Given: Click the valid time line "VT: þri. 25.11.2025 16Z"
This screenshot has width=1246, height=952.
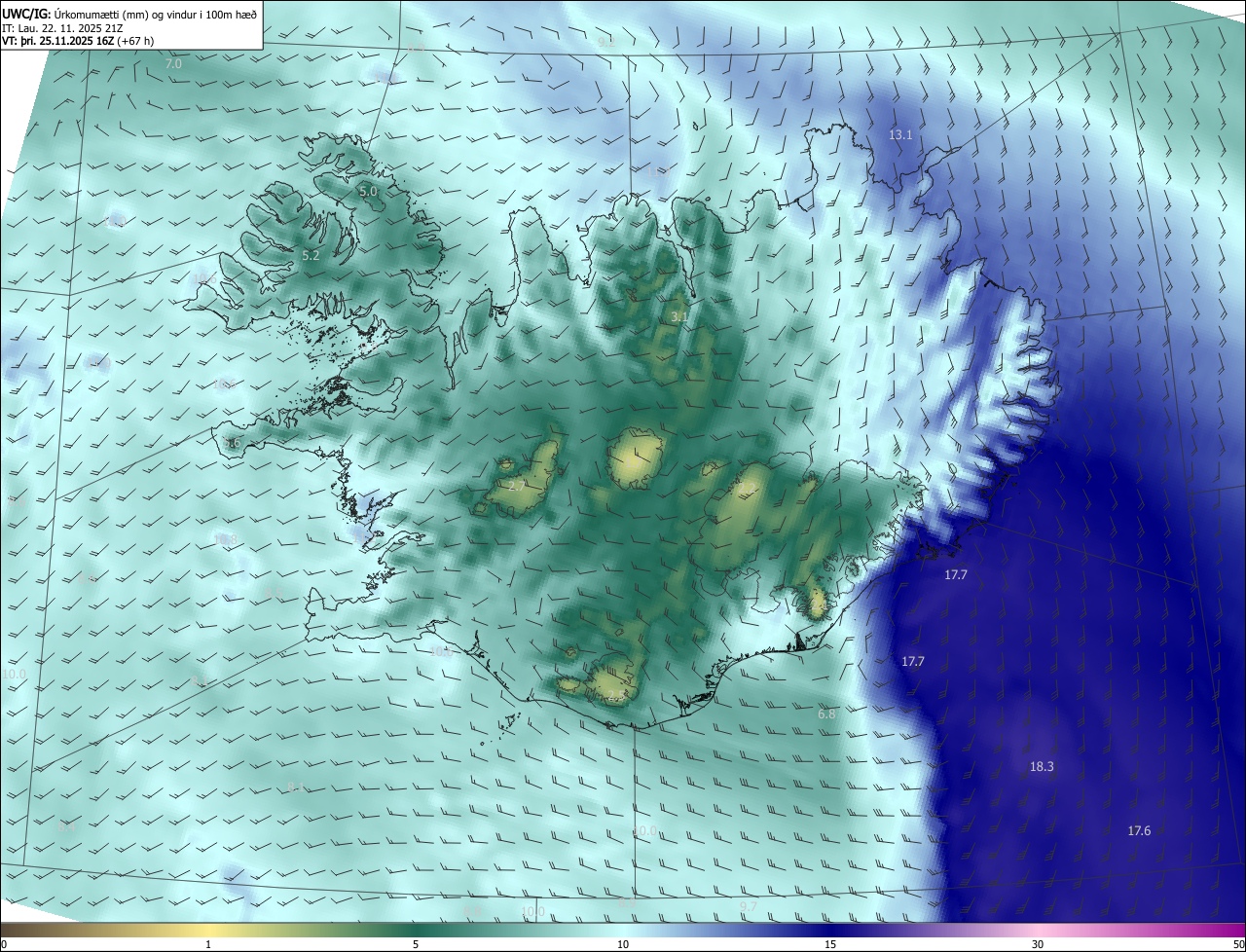Looking at the screenshot, I should [x=57, y=41].
